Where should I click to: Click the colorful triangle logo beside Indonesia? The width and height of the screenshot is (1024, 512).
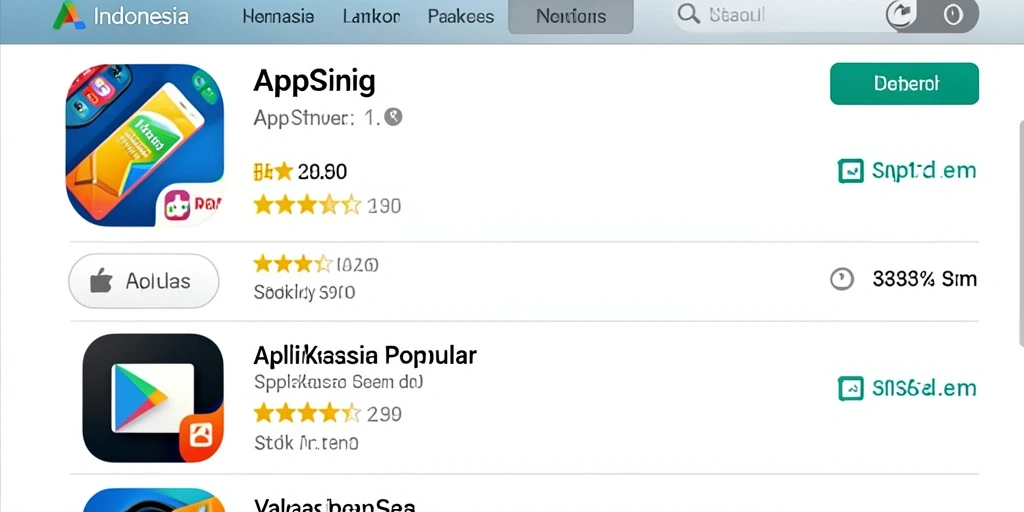(69, 16)
